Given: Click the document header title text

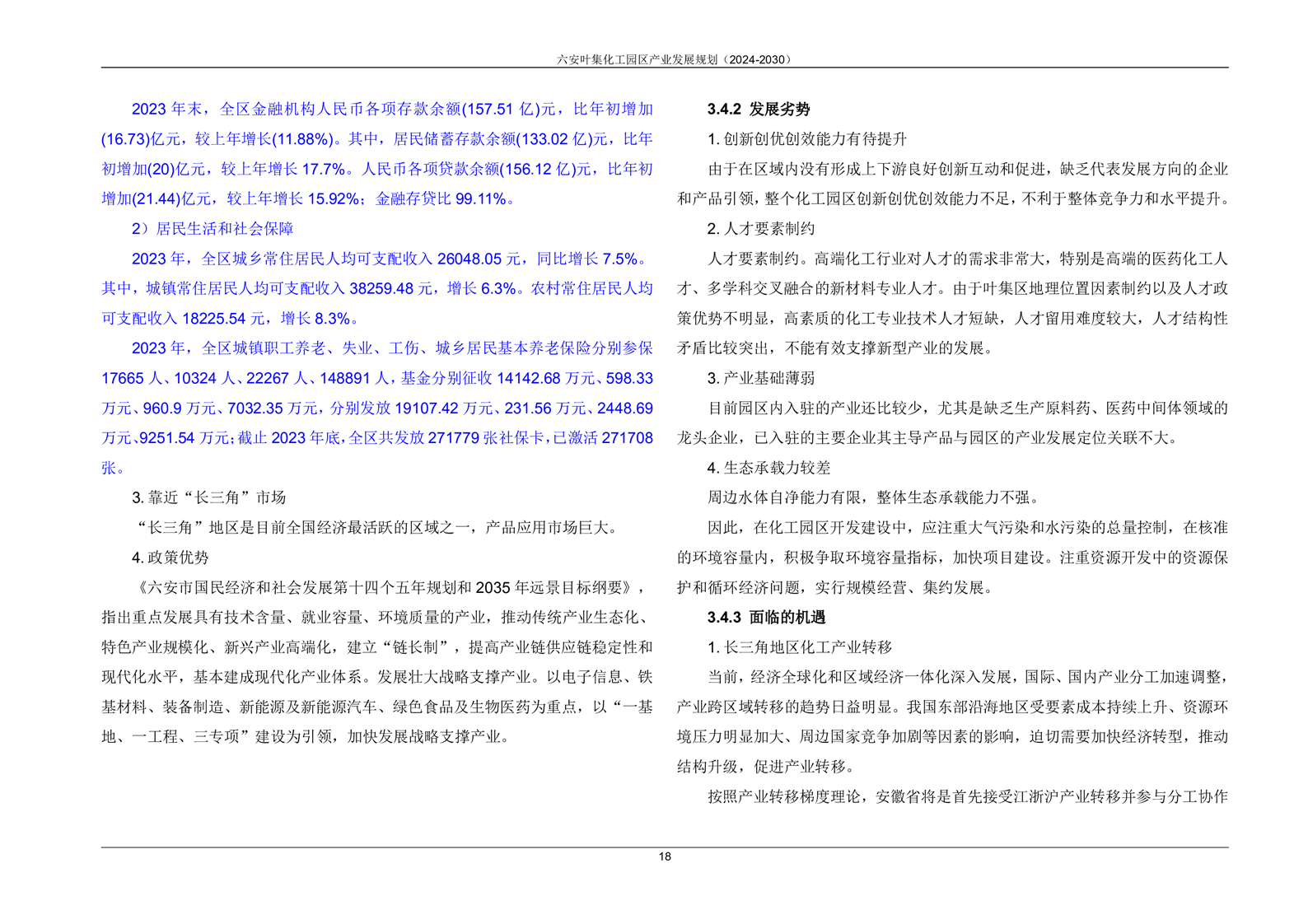Looking at the screenshot, I should (x=674, y=59).
